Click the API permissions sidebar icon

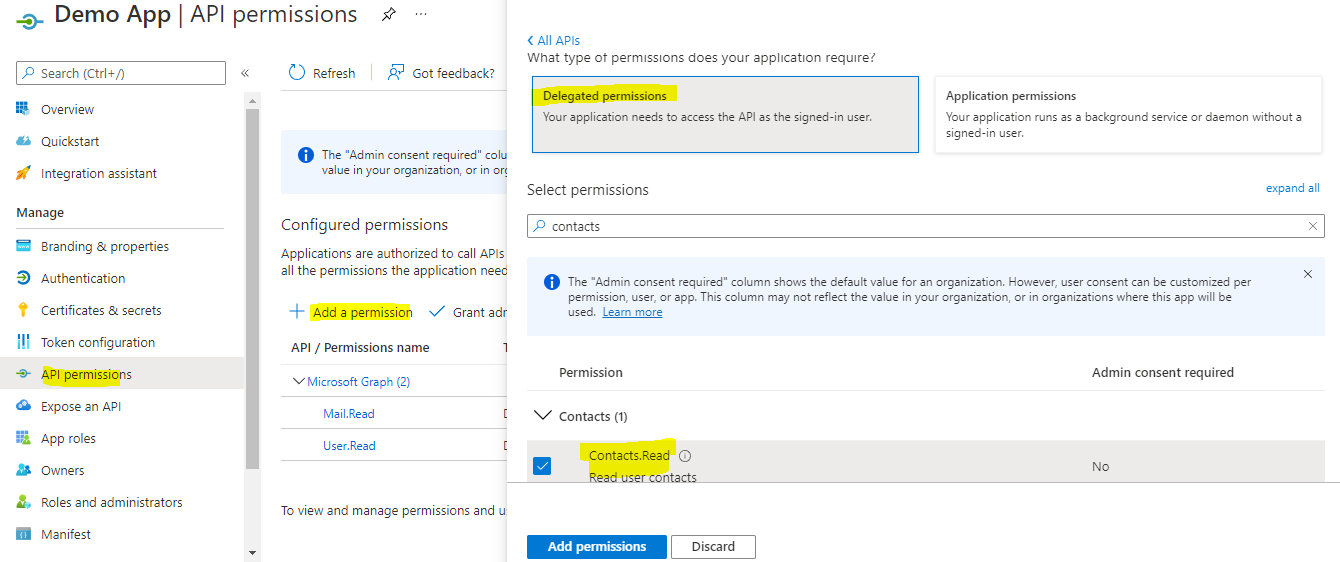pyautogui.click(x=23, y=374)
